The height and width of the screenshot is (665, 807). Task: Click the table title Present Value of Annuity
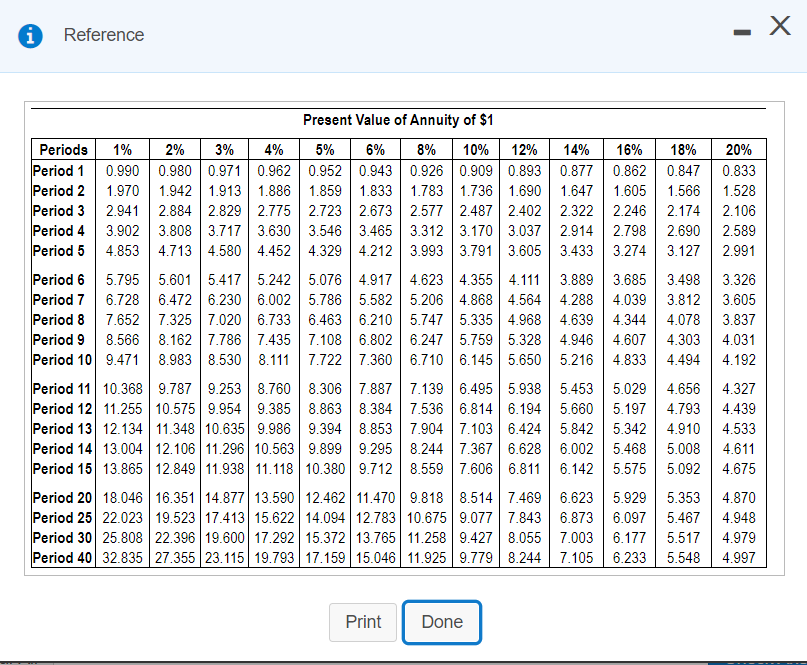[399, 120]
